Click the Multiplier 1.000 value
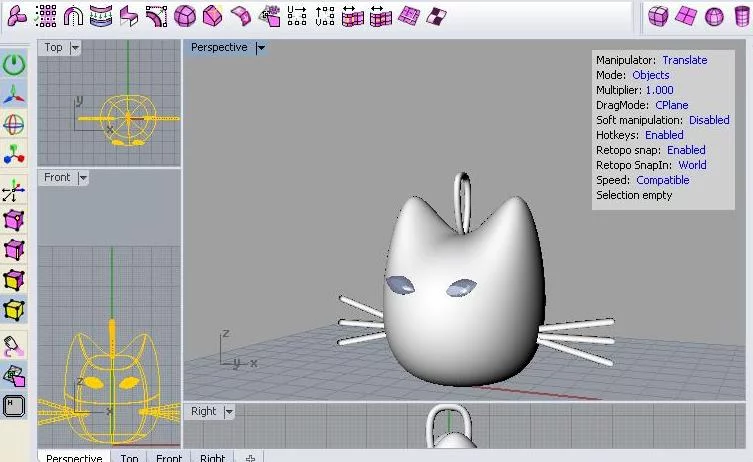The width and height of the screenshot is (753, 462). [659, 90]
